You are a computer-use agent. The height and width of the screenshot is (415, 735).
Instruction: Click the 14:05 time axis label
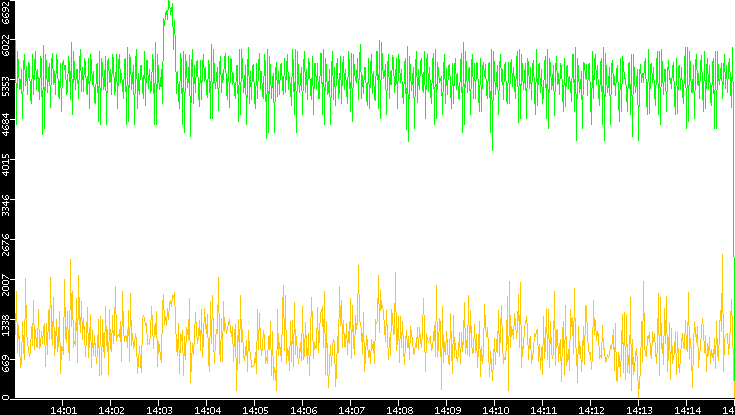[255, 410]
